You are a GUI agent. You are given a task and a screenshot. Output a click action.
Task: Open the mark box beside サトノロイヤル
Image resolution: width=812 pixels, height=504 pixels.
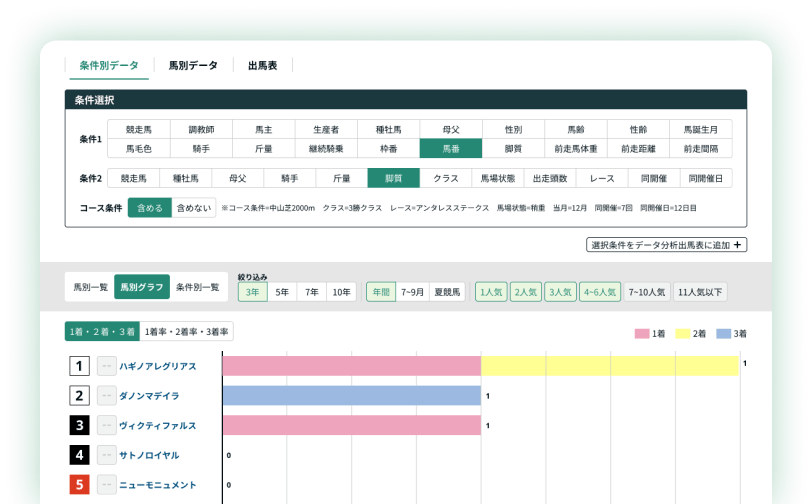coord(107,455)
